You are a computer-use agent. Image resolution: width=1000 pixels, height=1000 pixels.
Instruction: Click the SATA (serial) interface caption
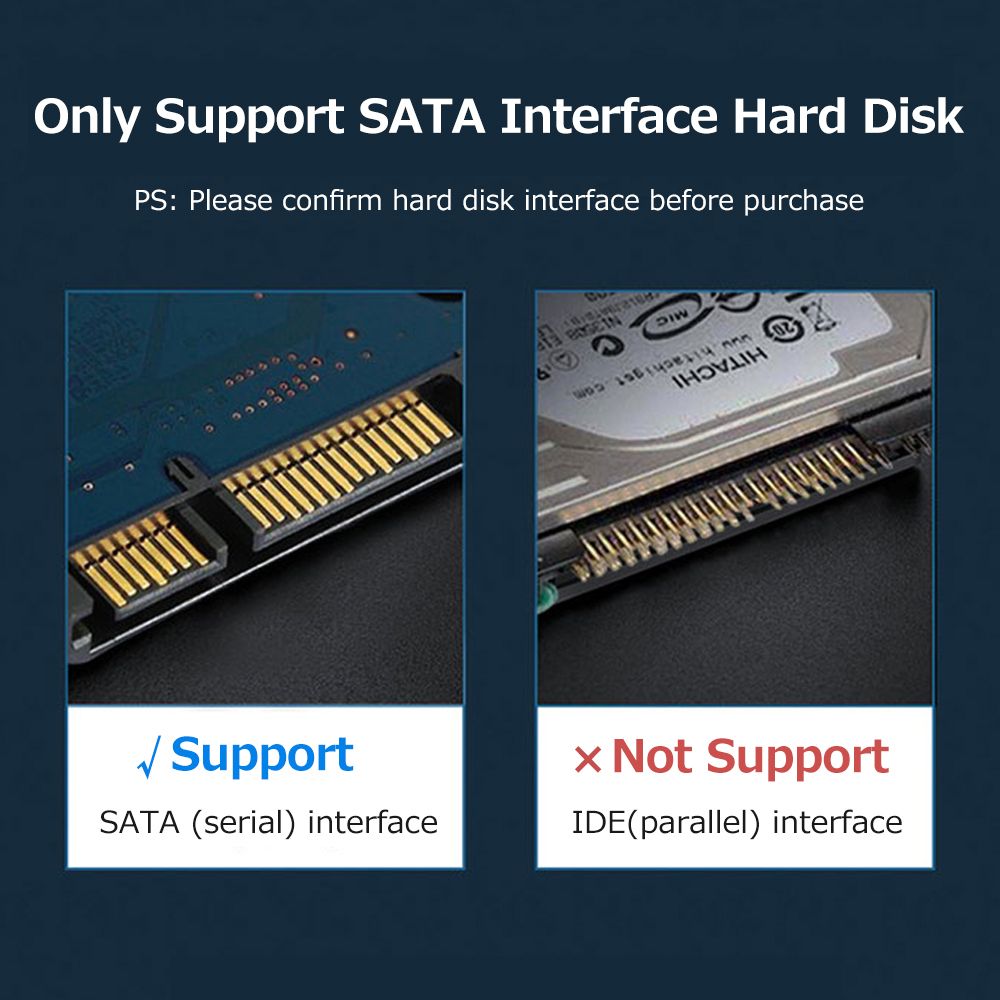point(268,822)
